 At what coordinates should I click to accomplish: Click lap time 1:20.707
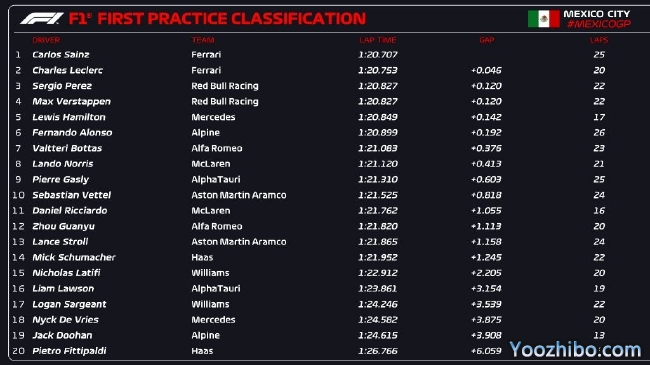pos(378,54)
